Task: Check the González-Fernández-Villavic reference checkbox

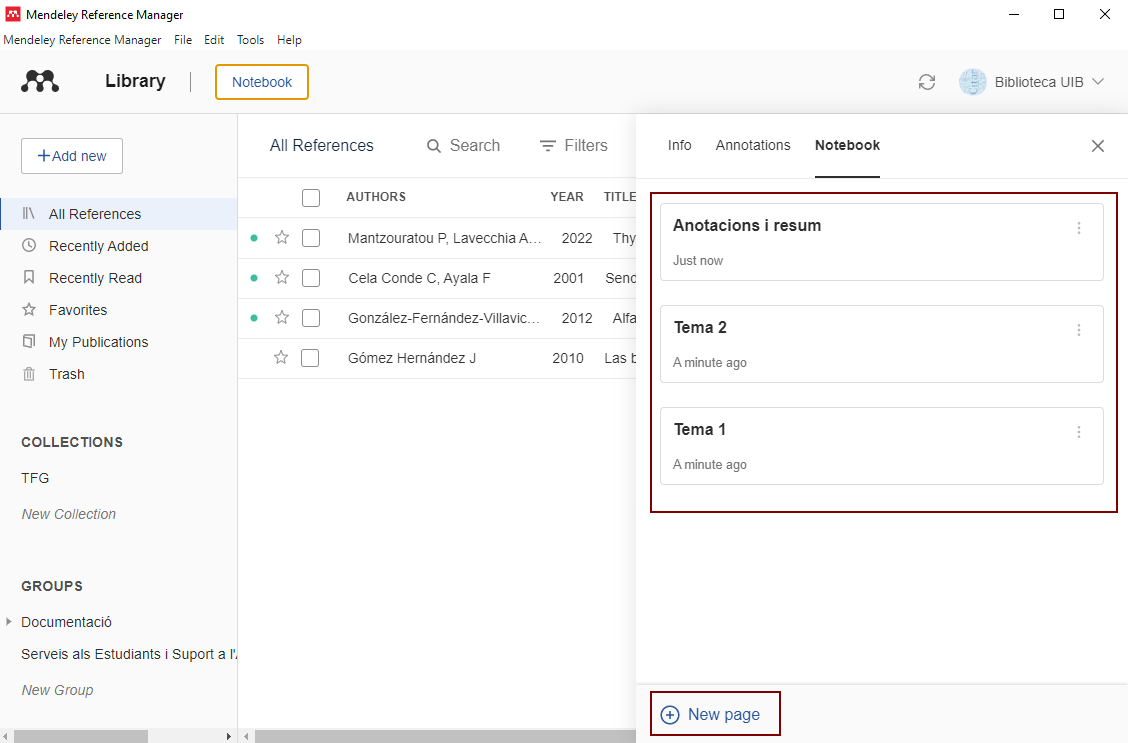Action: [311, 318]
